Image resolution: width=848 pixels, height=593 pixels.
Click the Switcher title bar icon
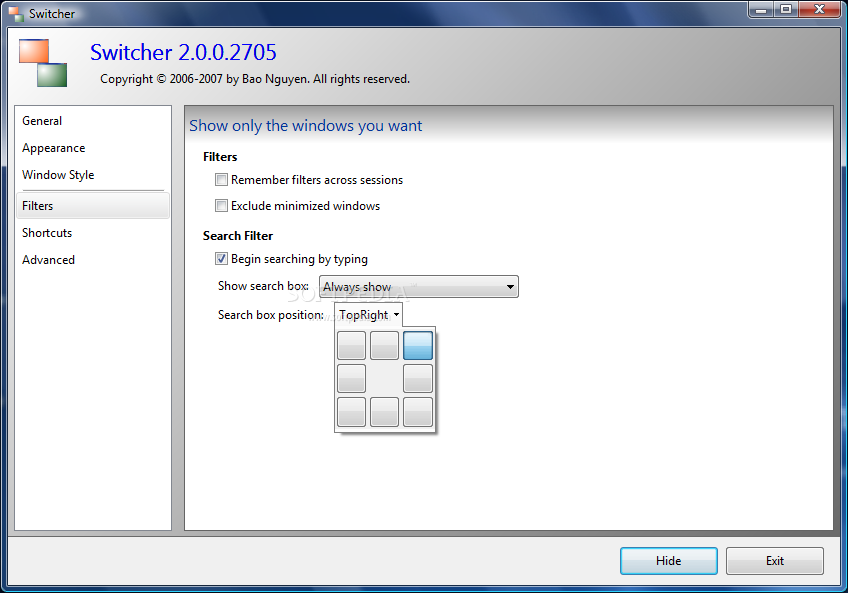point(16,14)
